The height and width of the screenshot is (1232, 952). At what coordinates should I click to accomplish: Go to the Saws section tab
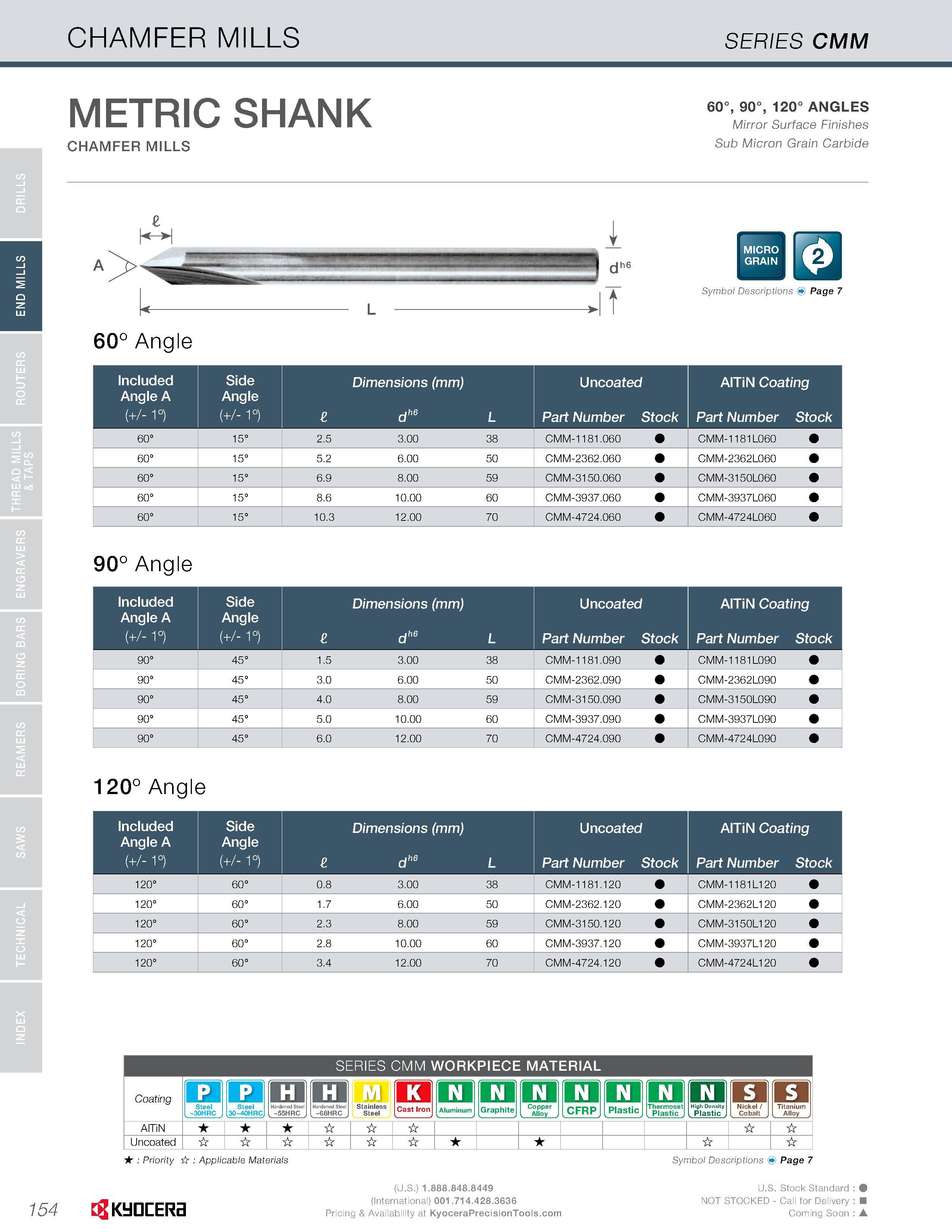tap(21, 841)
